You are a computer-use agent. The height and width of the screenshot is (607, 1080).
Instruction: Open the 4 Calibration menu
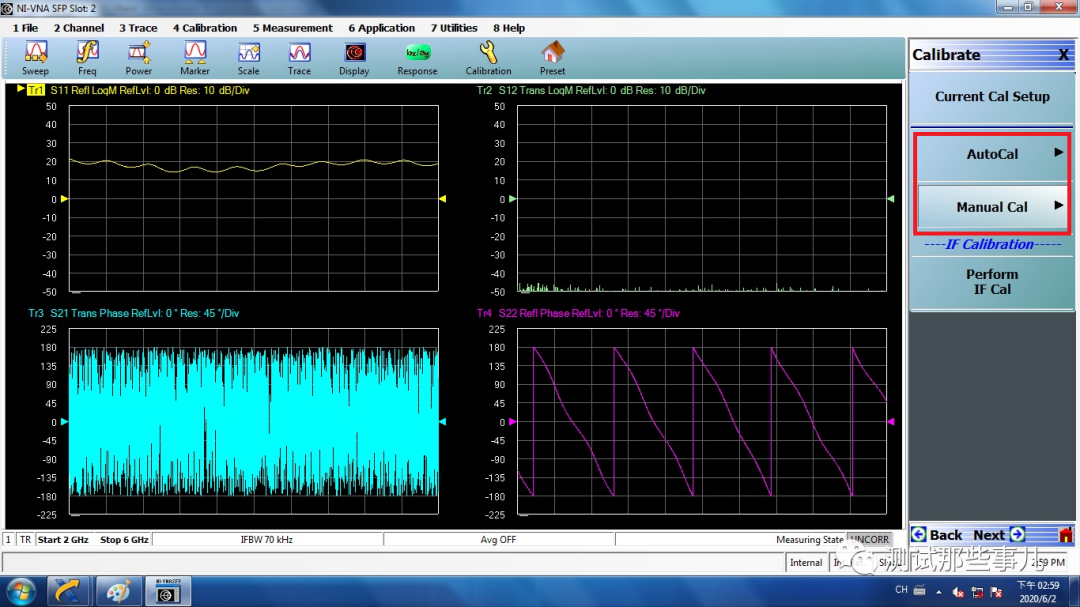pyautogui.click(x=205, y=28)
